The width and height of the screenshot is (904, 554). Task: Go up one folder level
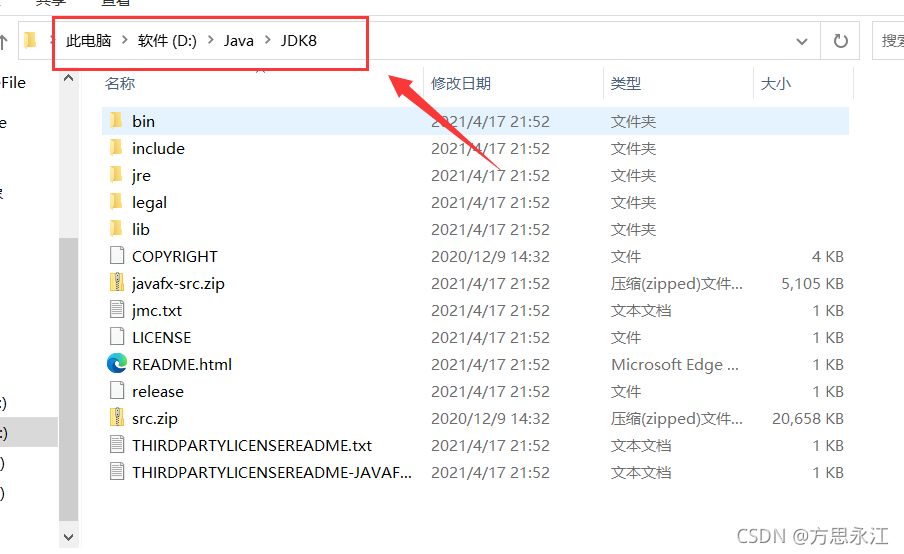click(x=3, y=41)
